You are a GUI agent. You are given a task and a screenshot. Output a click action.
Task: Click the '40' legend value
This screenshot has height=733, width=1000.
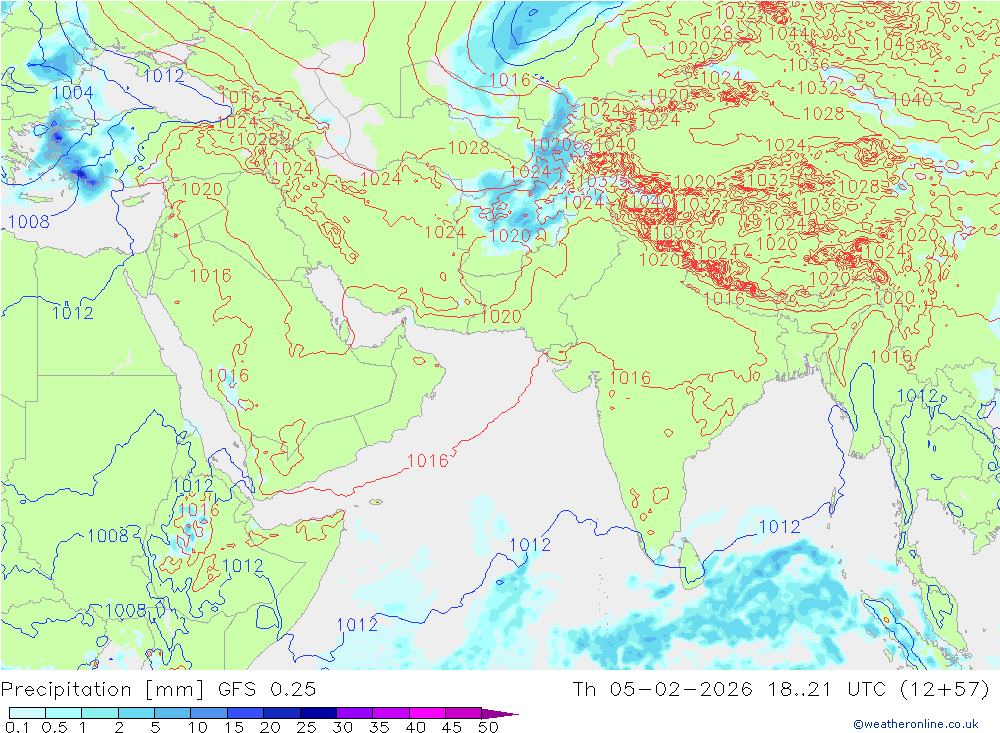416,727
